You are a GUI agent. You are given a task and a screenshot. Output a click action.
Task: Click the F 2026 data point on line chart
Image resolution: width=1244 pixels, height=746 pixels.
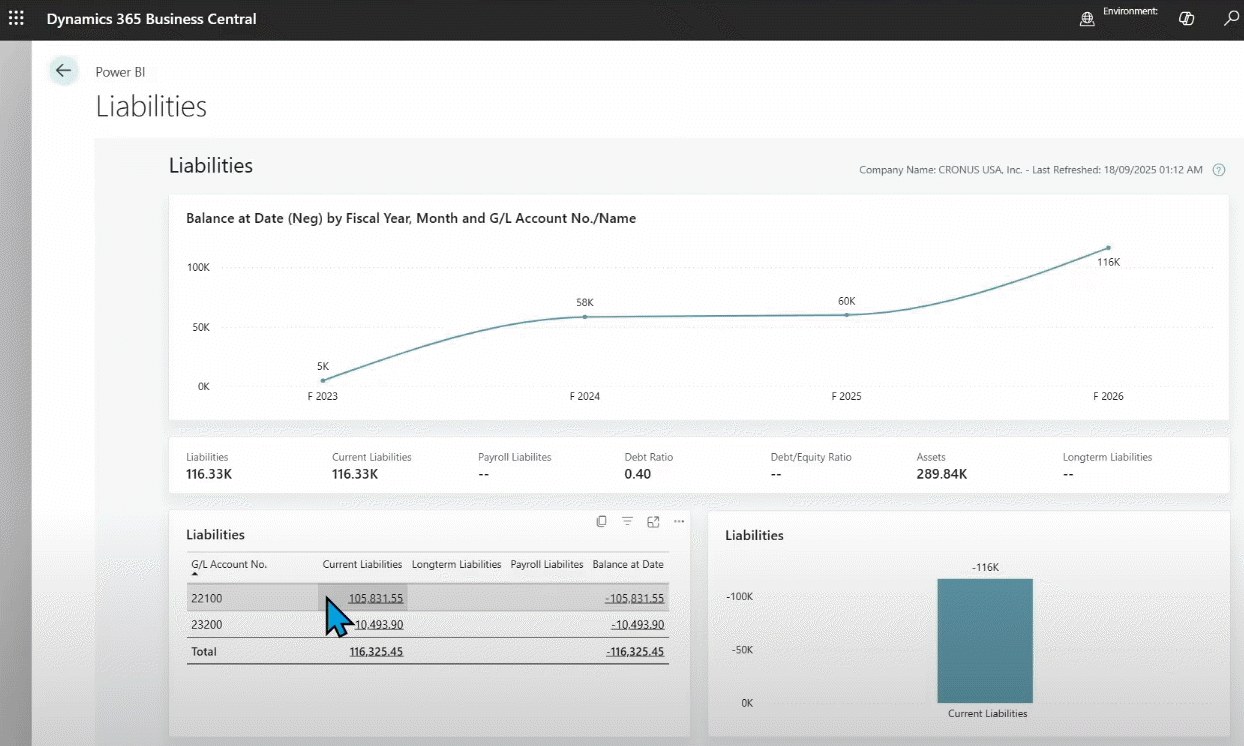(1108, 248)
